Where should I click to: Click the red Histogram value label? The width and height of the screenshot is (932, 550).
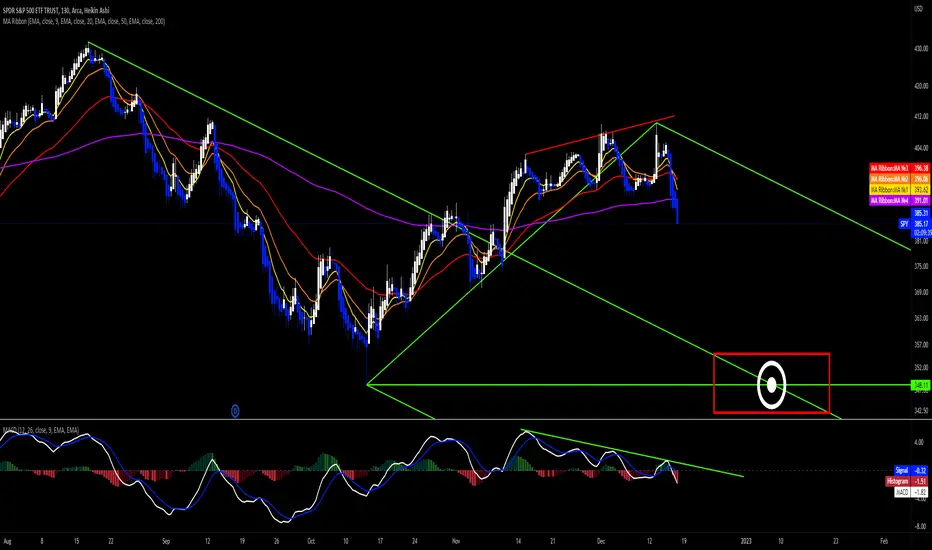(907, 481)
